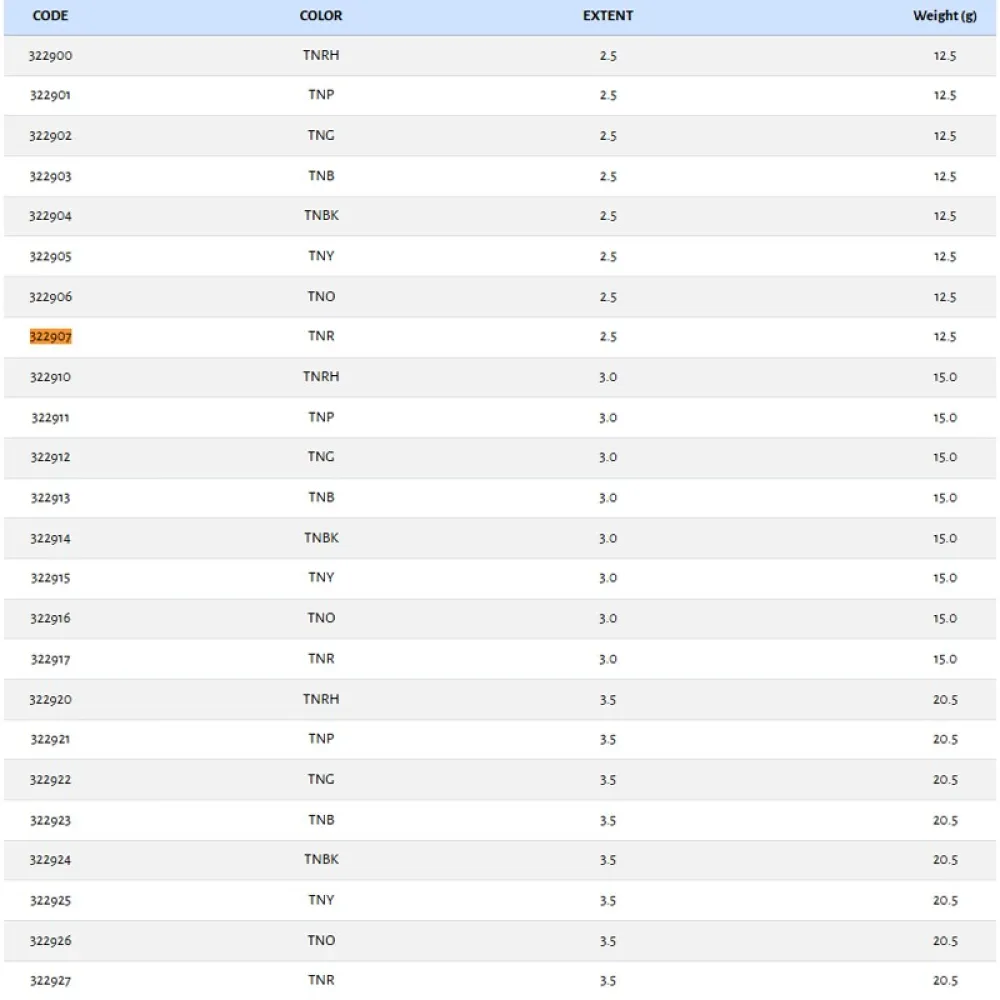
Task: Click TNY color in row 322915
Action: point(321,577)
